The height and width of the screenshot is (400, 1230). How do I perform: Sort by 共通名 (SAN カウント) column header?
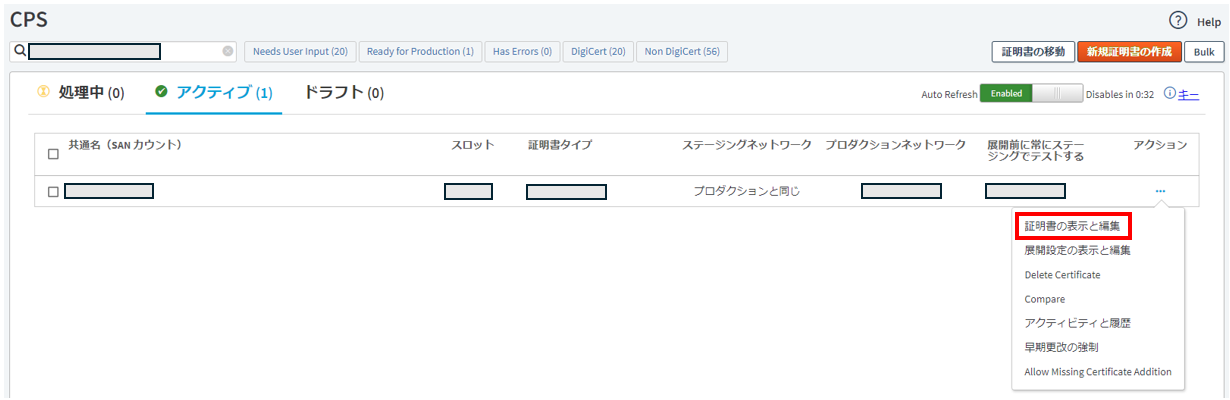(125, 145)
